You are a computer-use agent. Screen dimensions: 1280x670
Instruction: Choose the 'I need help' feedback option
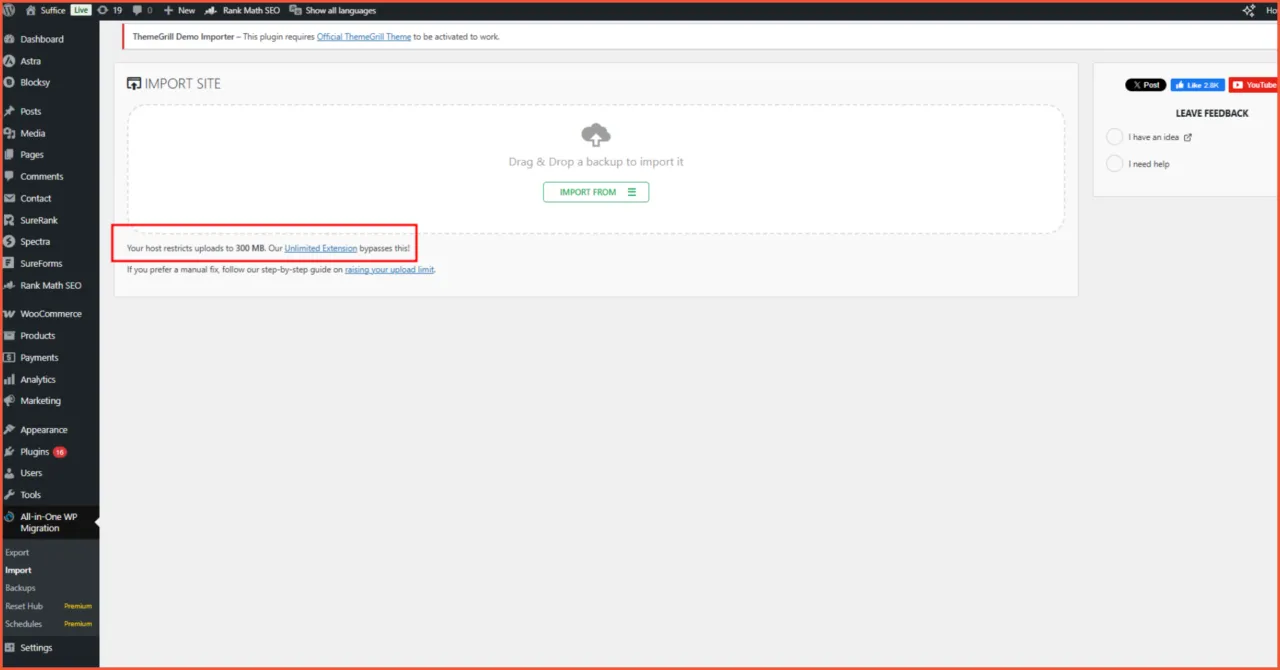tap(1114, 164)
